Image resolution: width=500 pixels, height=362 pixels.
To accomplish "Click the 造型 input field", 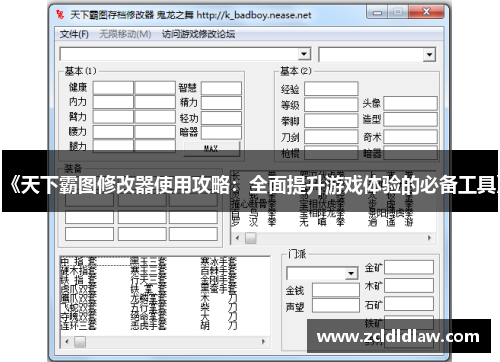I will tap(410, 119).
